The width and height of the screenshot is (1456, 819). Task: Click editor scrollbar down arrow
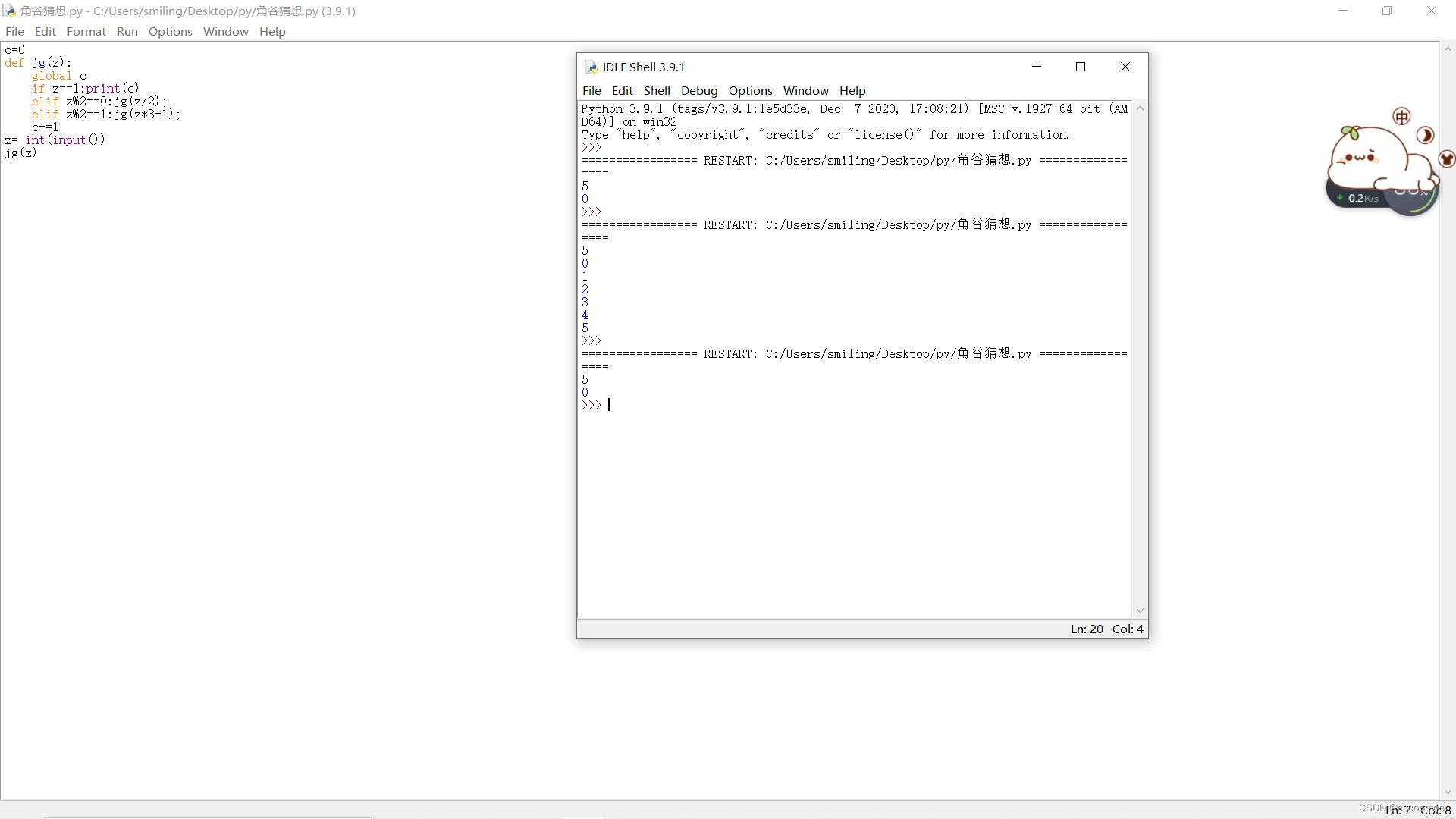(x=1448, y=792)
